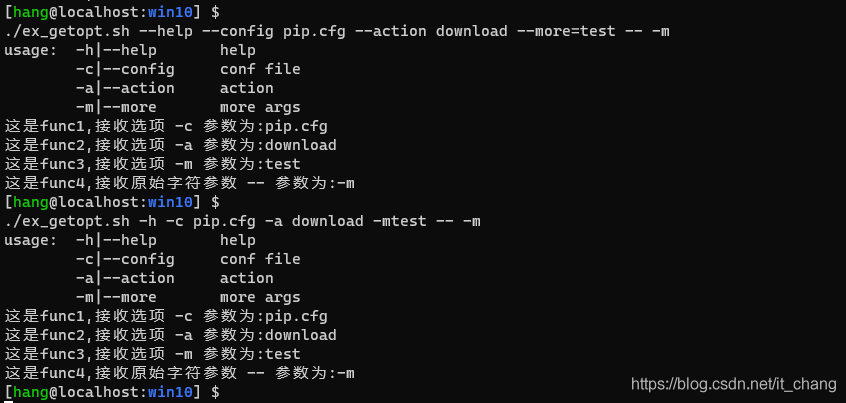
Task: Click second func4 line ending in -m
Action: (x=180, y=373)
